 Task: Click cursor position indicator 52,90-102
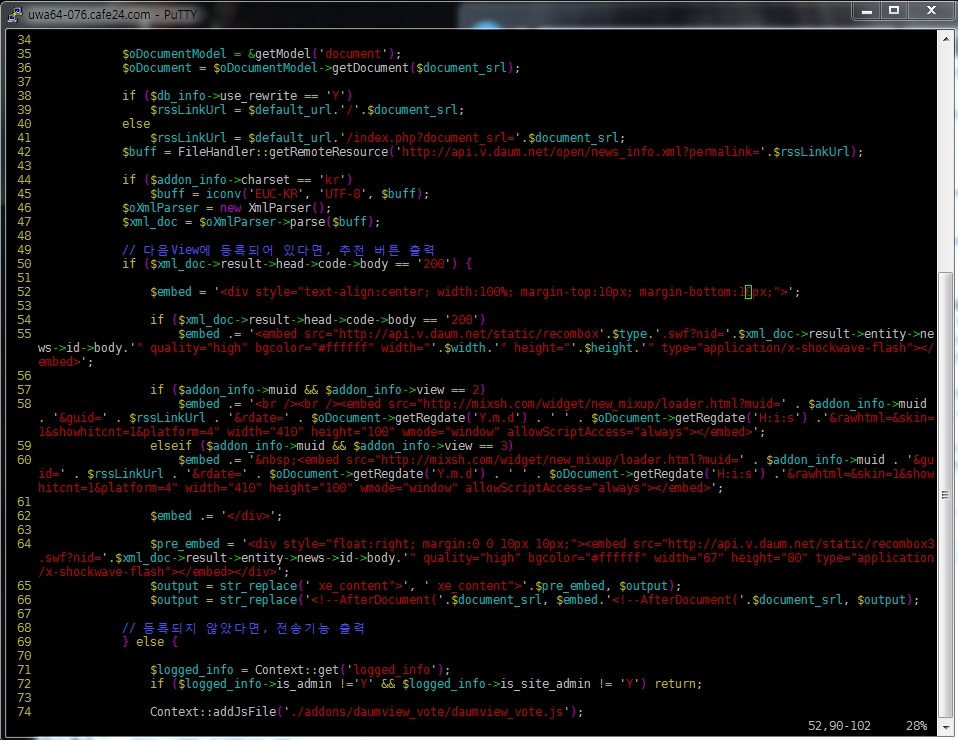point(839,726)
